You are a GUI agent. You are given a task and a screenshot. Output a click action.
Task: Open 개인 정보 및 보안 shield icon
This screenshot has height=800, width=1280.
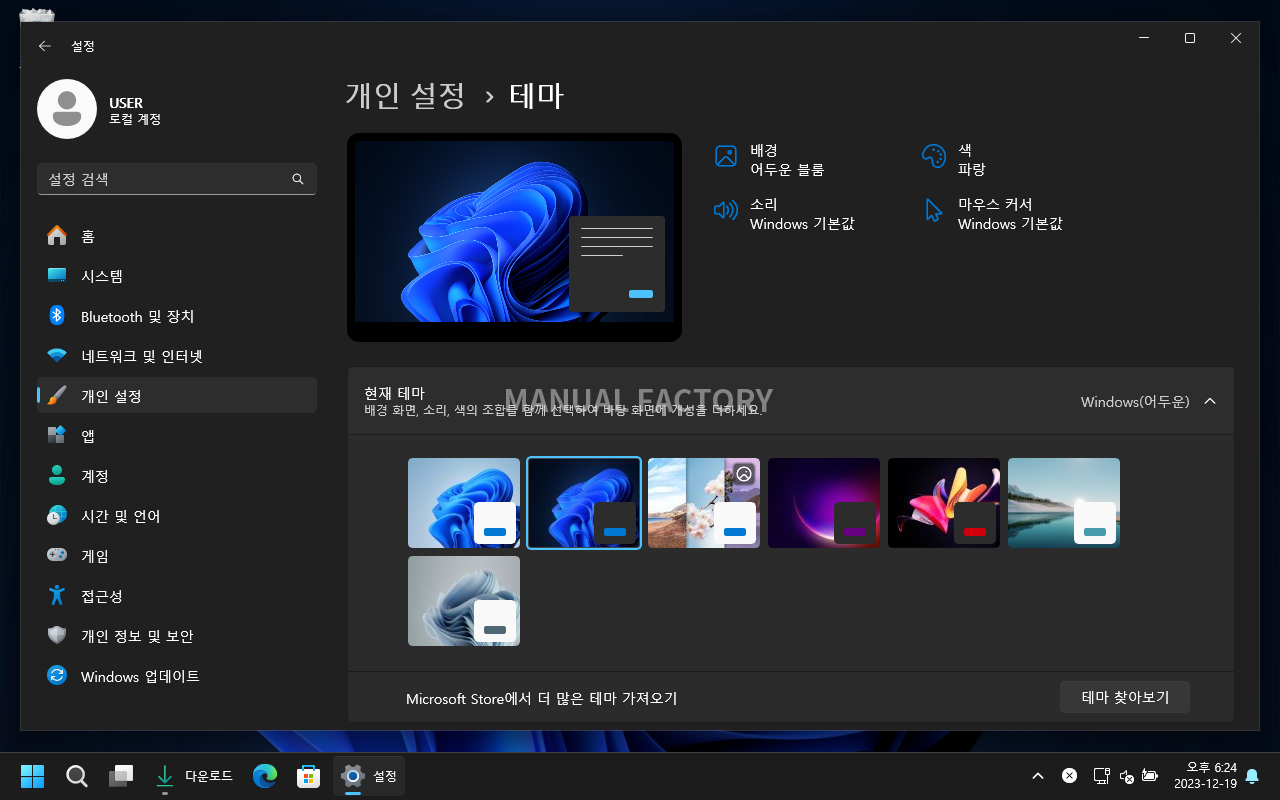(x=57, y=636)
